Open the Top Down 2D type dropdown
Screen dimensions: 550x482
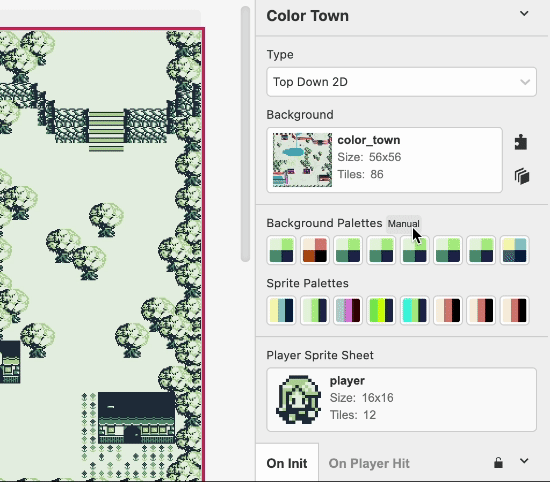pos(401,82)
